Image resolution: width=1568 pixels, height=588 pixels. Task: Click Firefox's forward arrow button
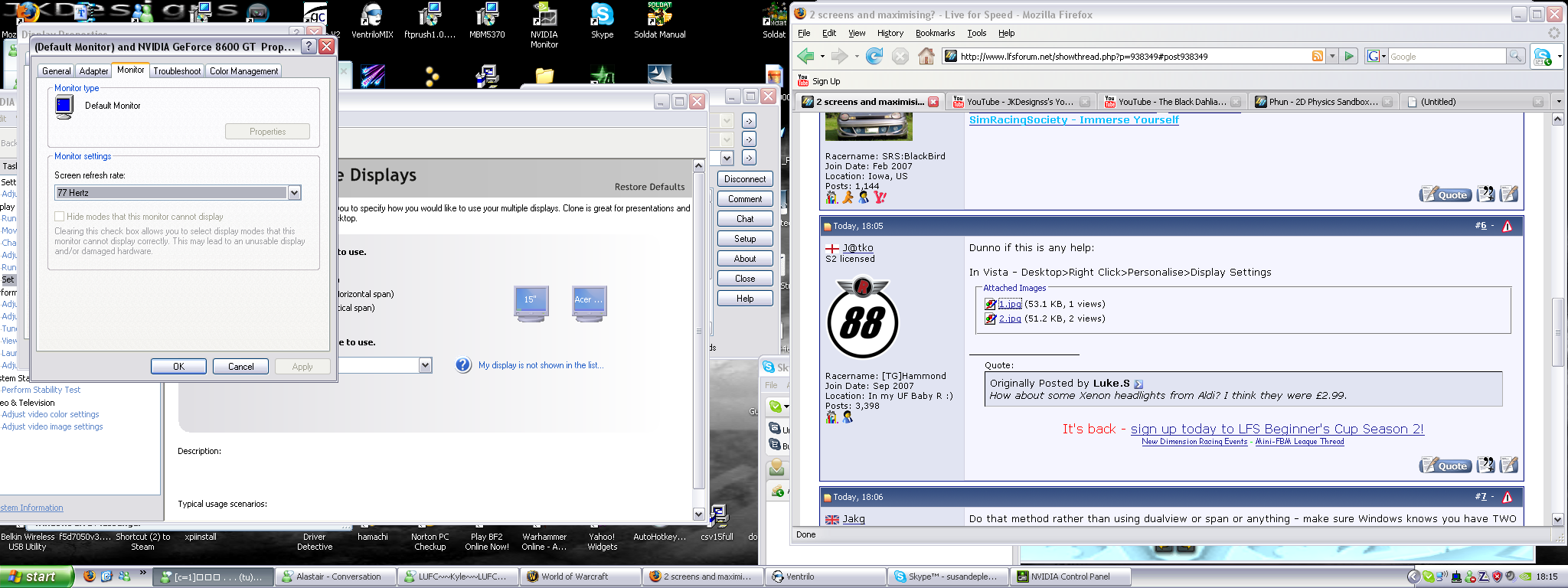coord(840,56)
